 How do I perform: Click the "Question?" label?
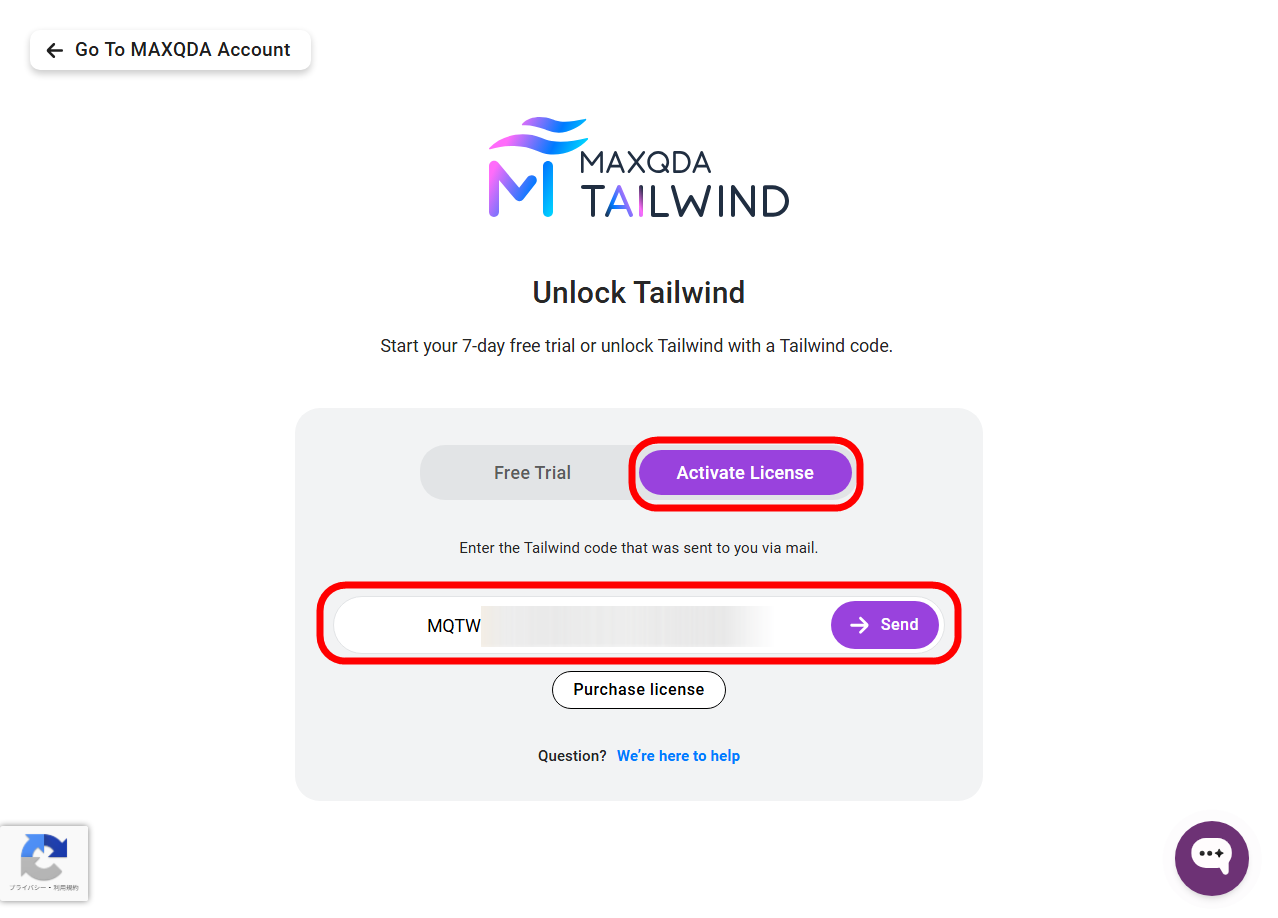[x=572, y=756]
